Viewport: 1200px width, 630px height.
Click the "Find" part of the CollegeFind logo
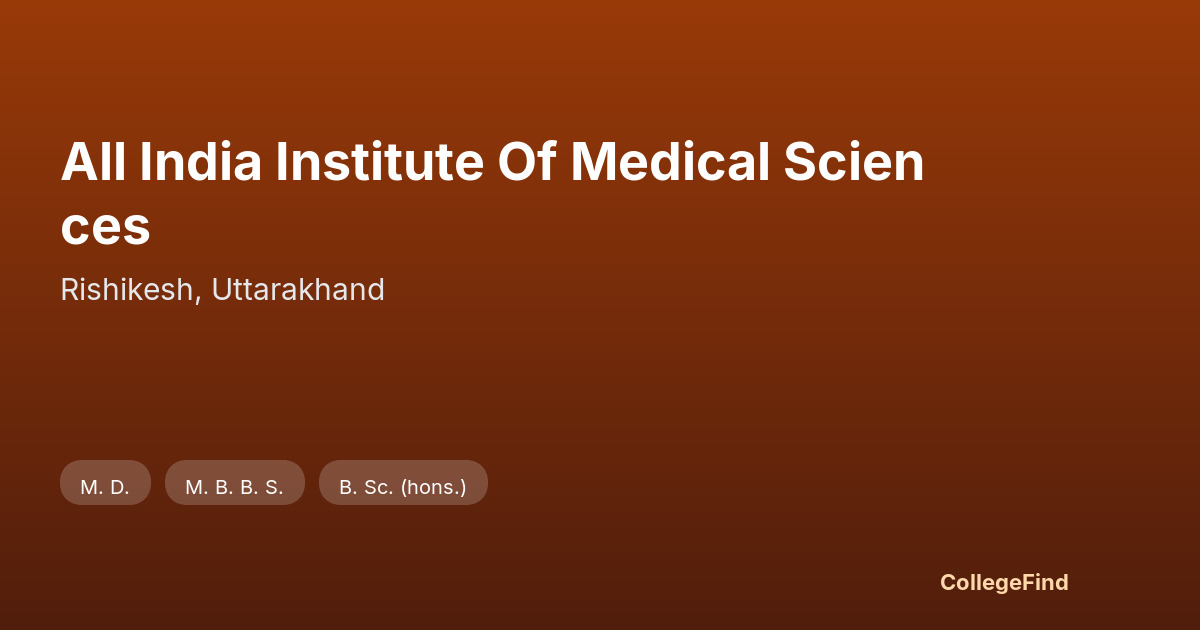[x=1045, y=582]
